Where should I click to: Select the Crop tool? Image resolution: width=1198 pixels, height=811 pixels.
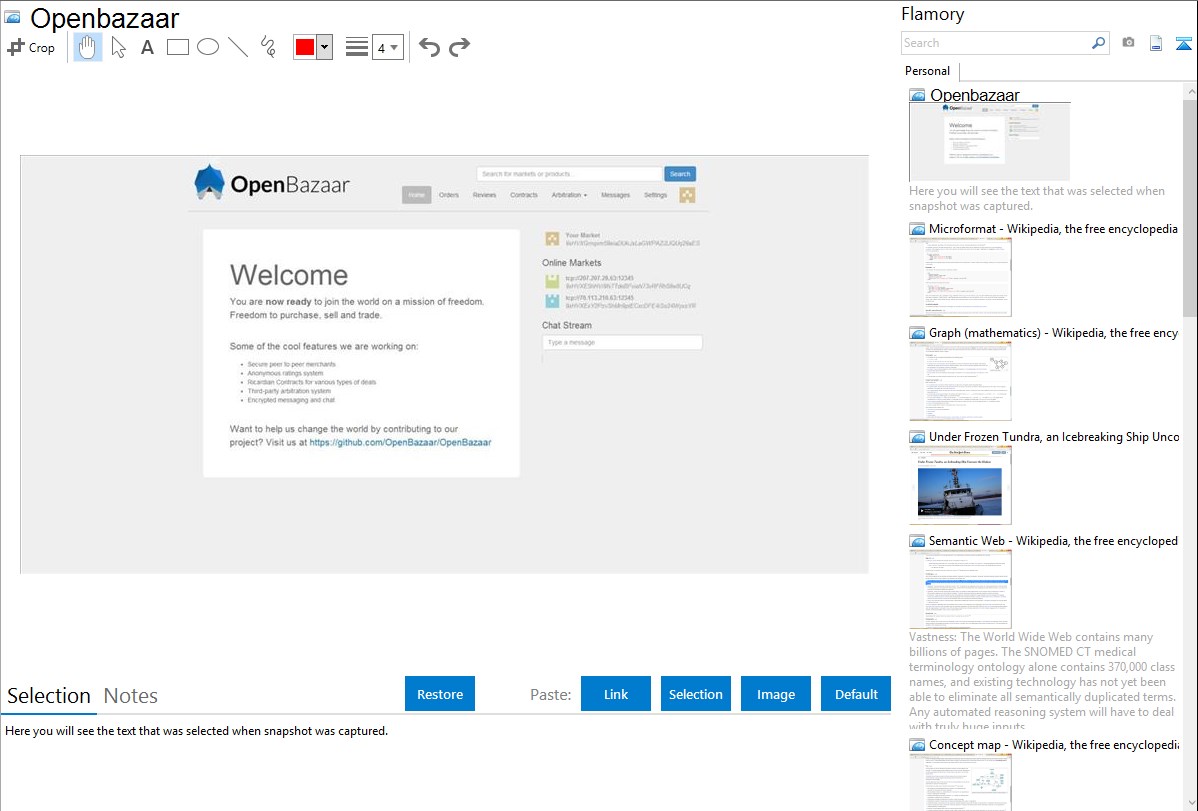pos(31,47)
